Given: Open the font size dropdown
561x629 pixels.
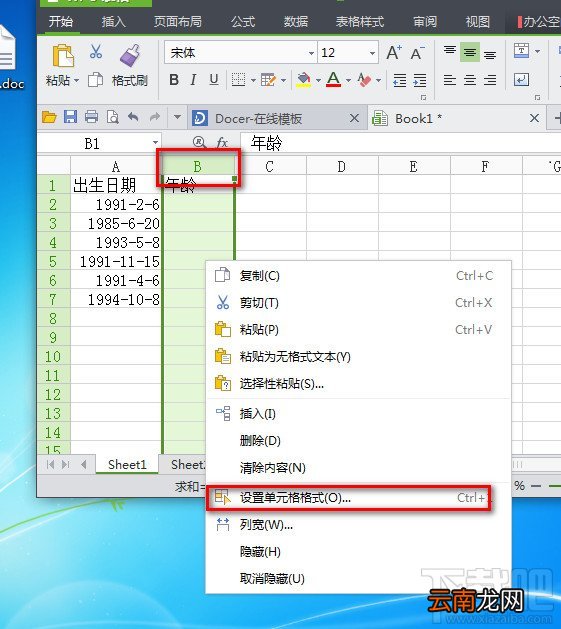Looking at the screenshot, I should (x=372, y=53).
